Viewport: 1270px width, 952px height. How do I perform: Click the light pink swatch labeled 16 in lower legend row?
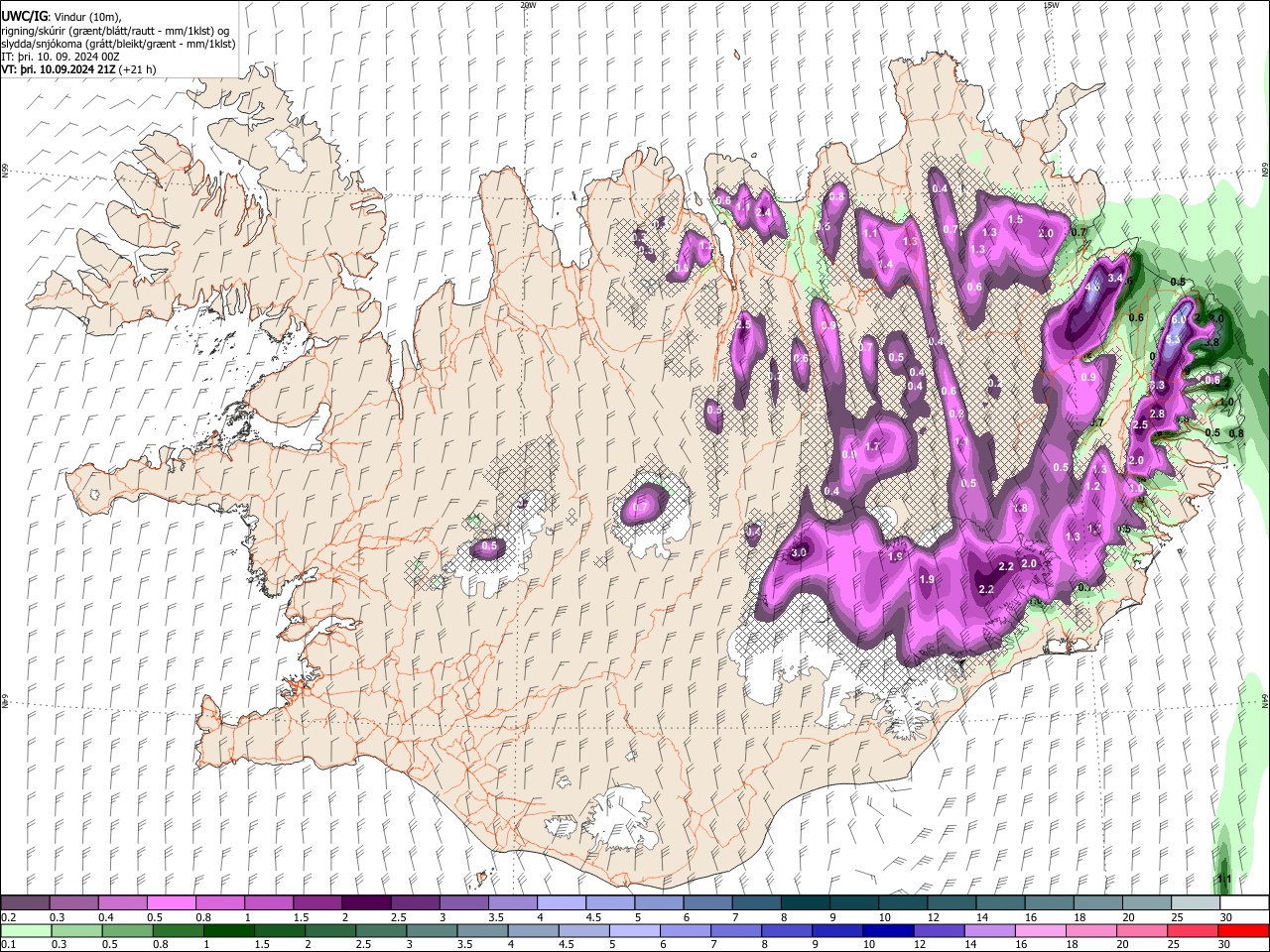[x=1041, y=930]
